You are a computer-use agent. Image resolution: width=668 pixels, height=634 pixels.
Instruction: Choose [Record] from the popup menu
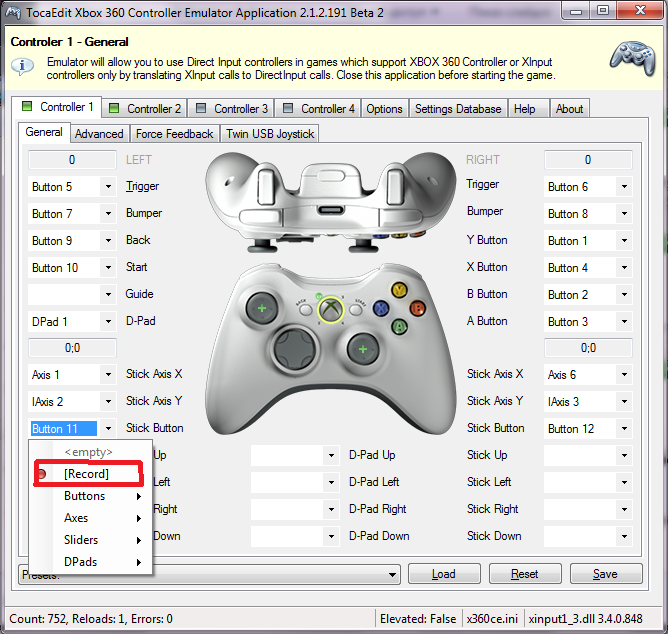[86, 474]
